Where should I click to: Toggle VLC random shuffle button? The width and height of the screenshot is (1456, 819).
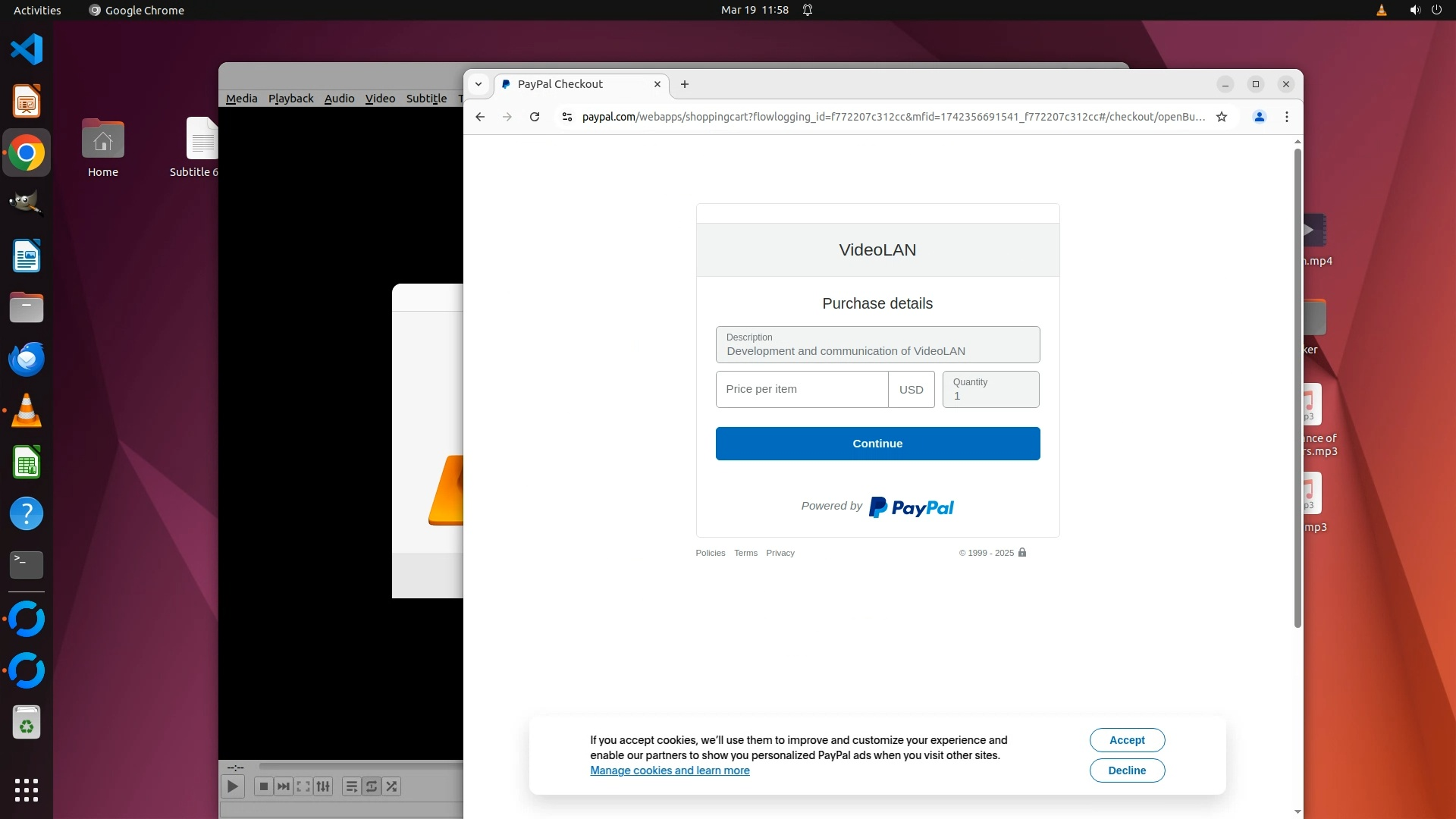coord(391,786)
